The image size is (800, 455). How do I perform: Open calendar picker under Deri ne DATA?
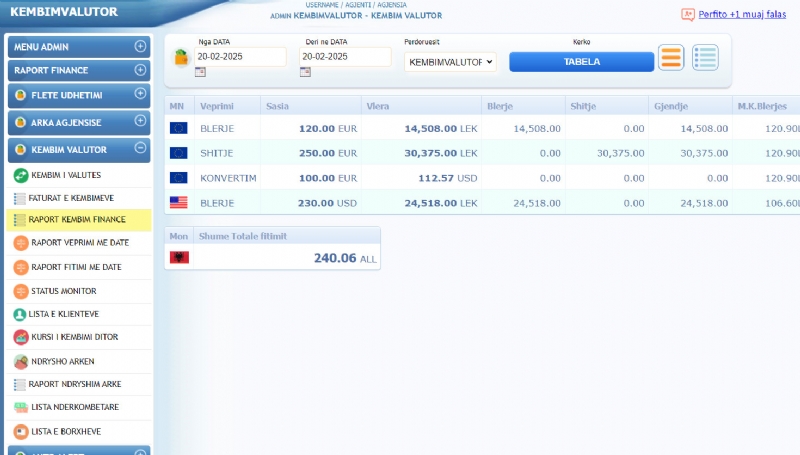(x=305, y=72)
